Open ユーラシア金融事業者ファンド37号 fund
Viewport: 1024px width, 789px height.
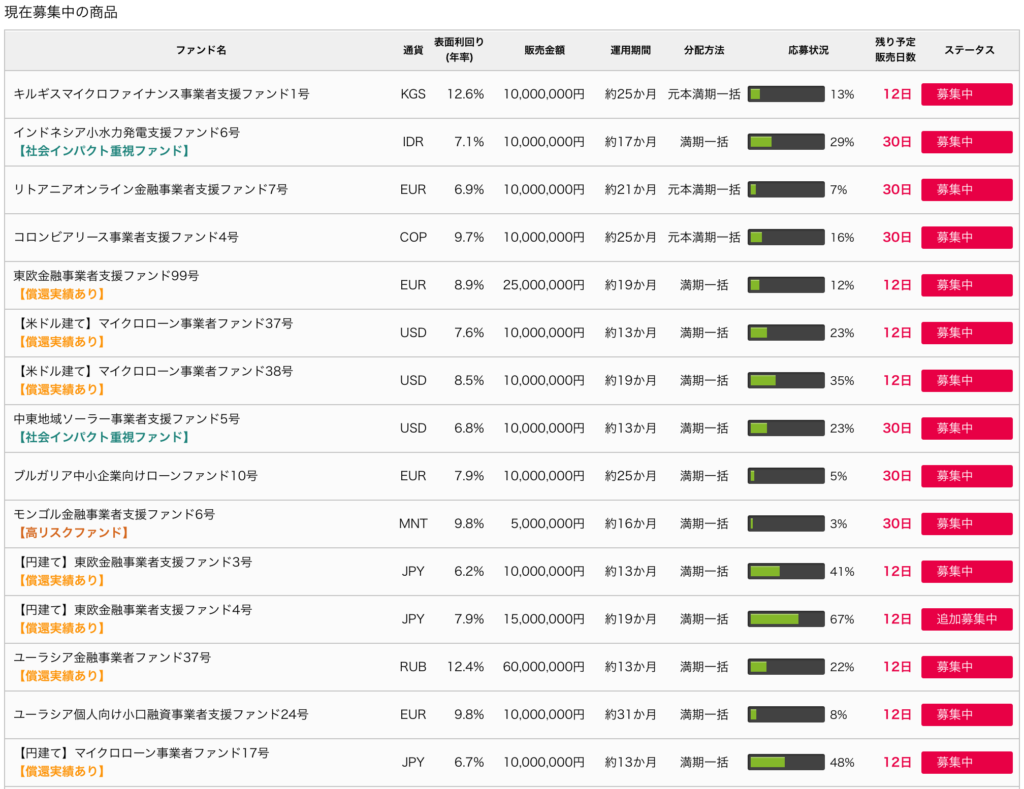click(112, 657)
